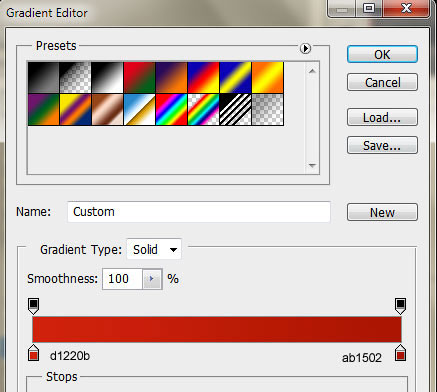The width and height of the screenshot is (437, 392).
Task: Click the Cancel button
Action: coord(382,82)
